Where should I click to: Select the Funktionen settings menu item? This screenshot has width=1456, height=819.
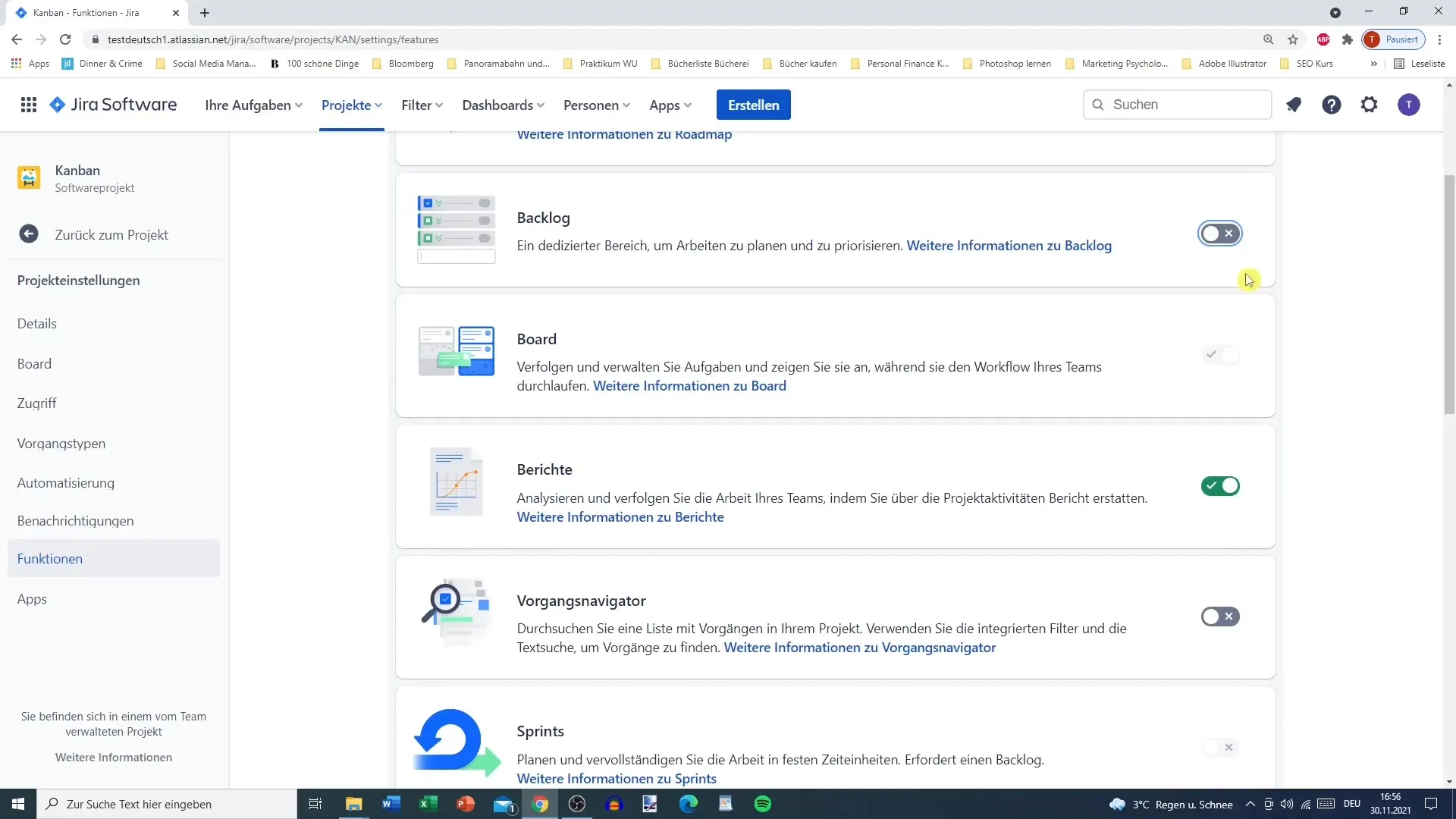point(50,558)
